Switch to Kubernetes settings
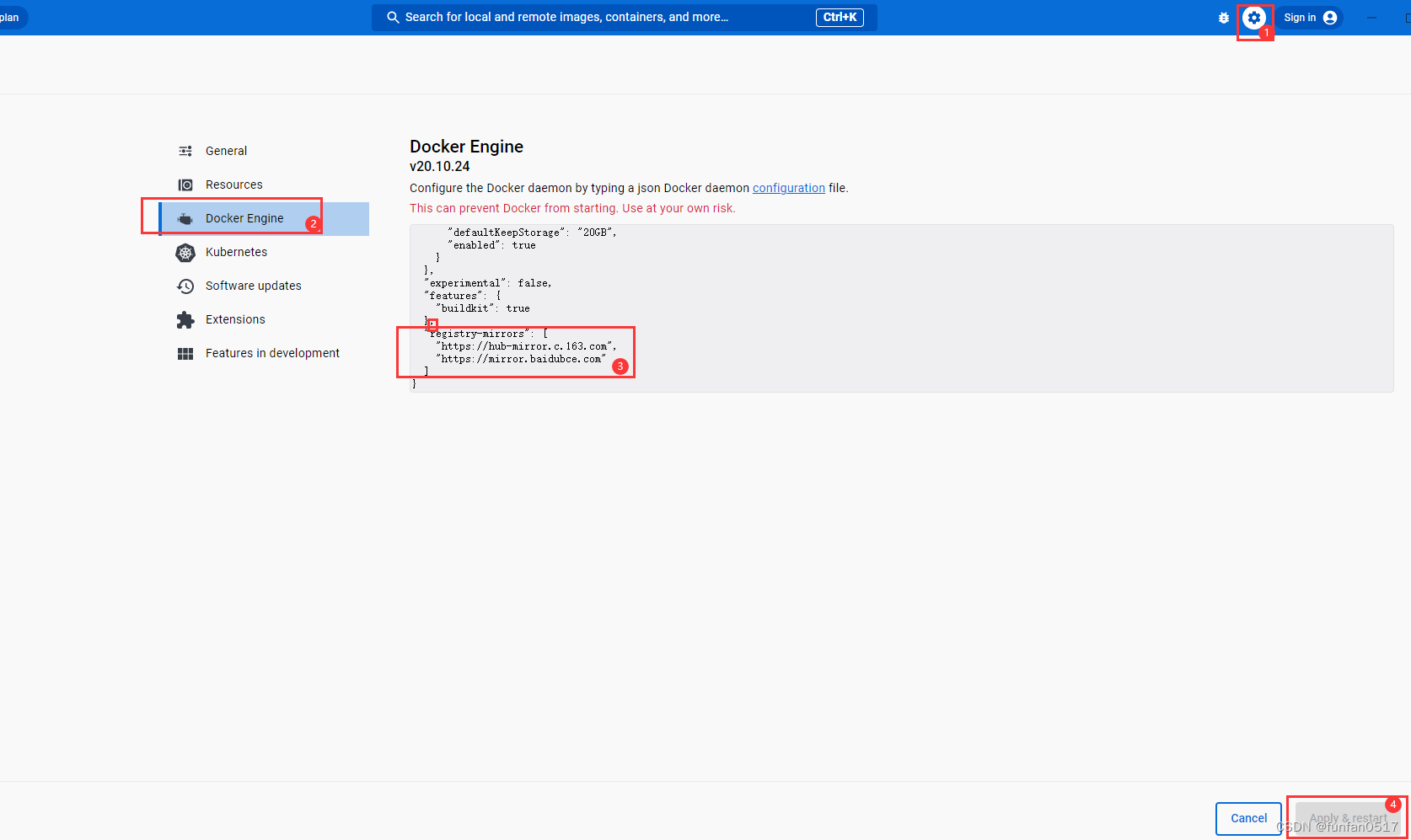Image resolution: width=1411 pixels, height=840 pixels. point(264,252)
